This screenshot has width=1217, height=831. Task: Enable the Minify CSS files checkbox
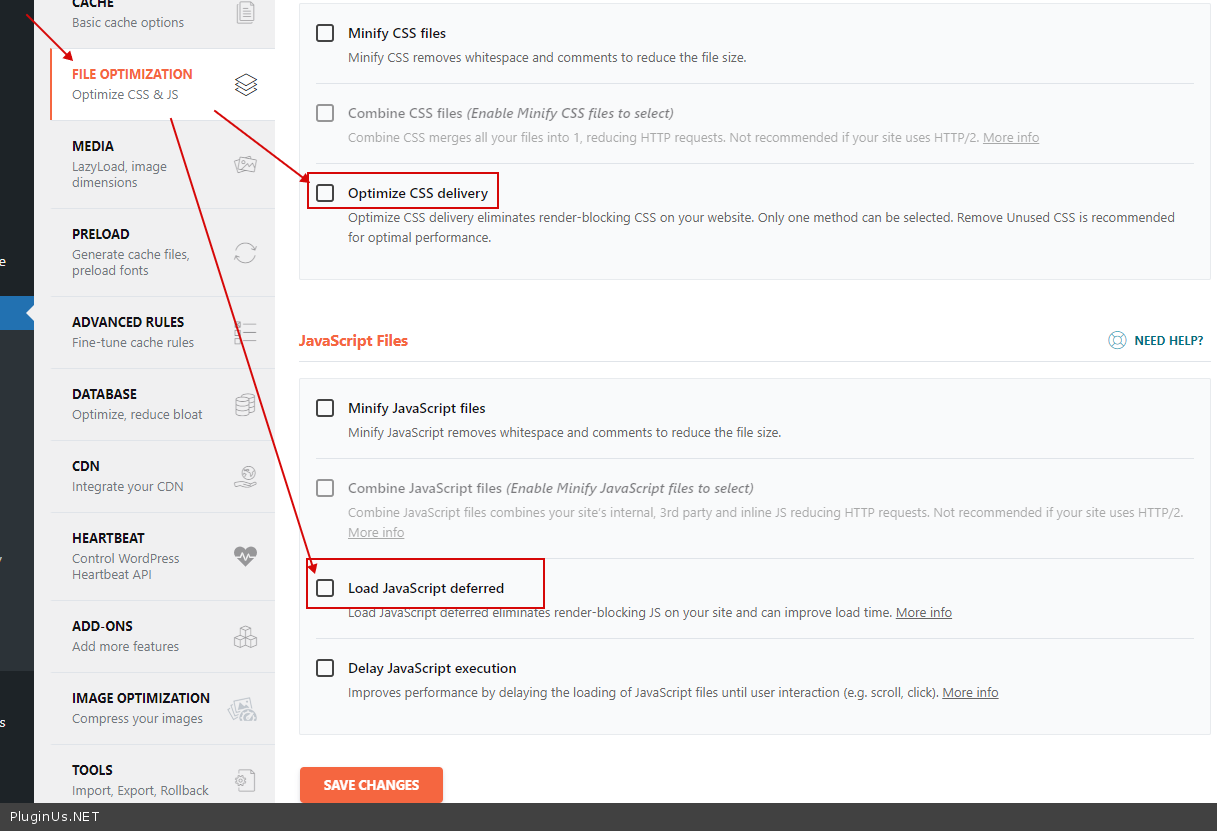coord(325,33)
